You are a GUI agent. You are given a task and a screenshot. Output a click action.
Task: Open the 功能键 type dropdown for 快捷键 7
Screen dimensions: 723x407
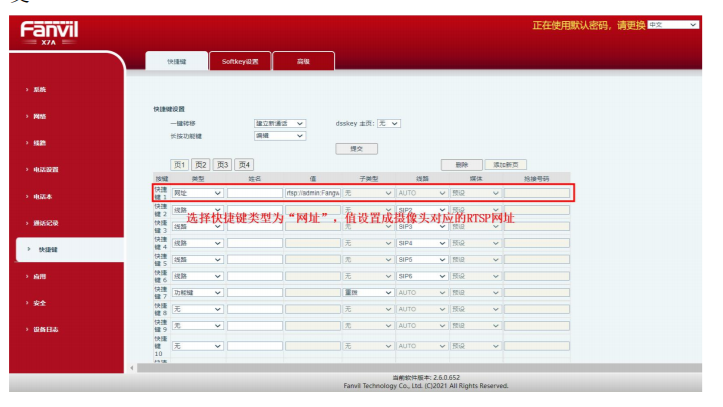point(197,293)
